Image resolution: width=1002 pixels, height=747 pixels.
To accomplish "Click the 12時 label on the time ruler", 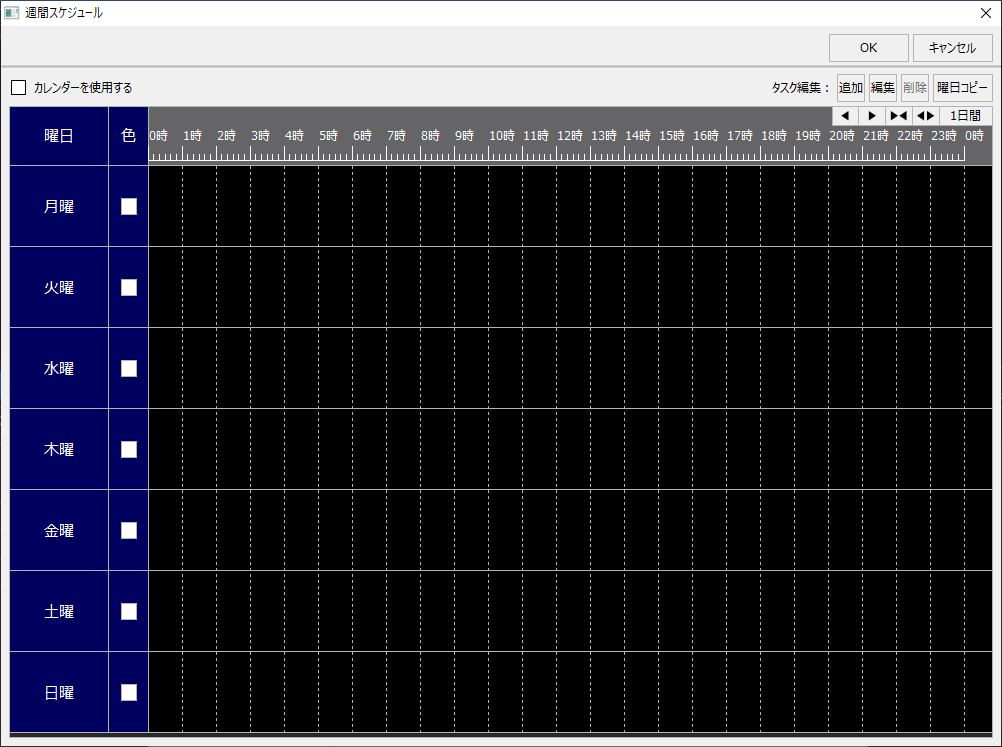I will tap(569, 135).
